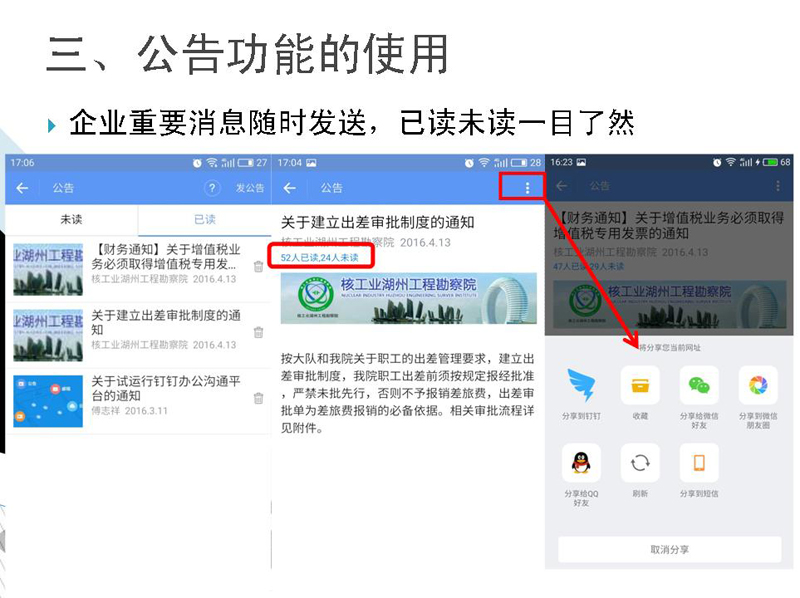Go back from the 公告 list screen
800x598 pixels.
pos(22,188)
